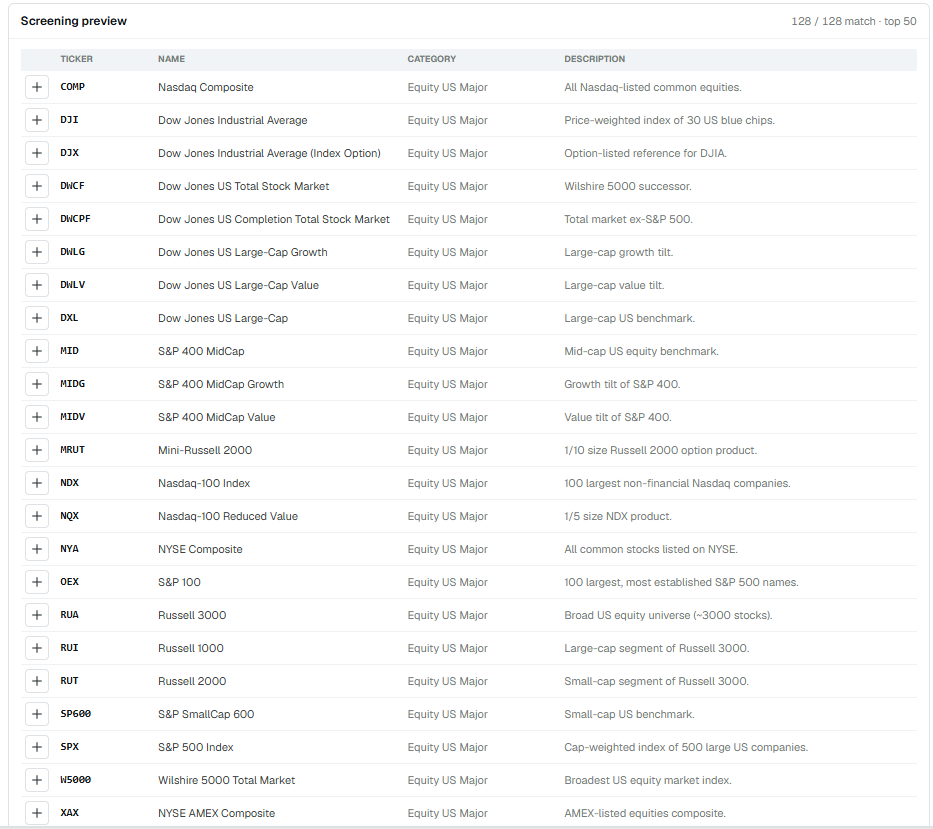
Task: Click '1/5 size NDX product.' description
Action: 618,517
